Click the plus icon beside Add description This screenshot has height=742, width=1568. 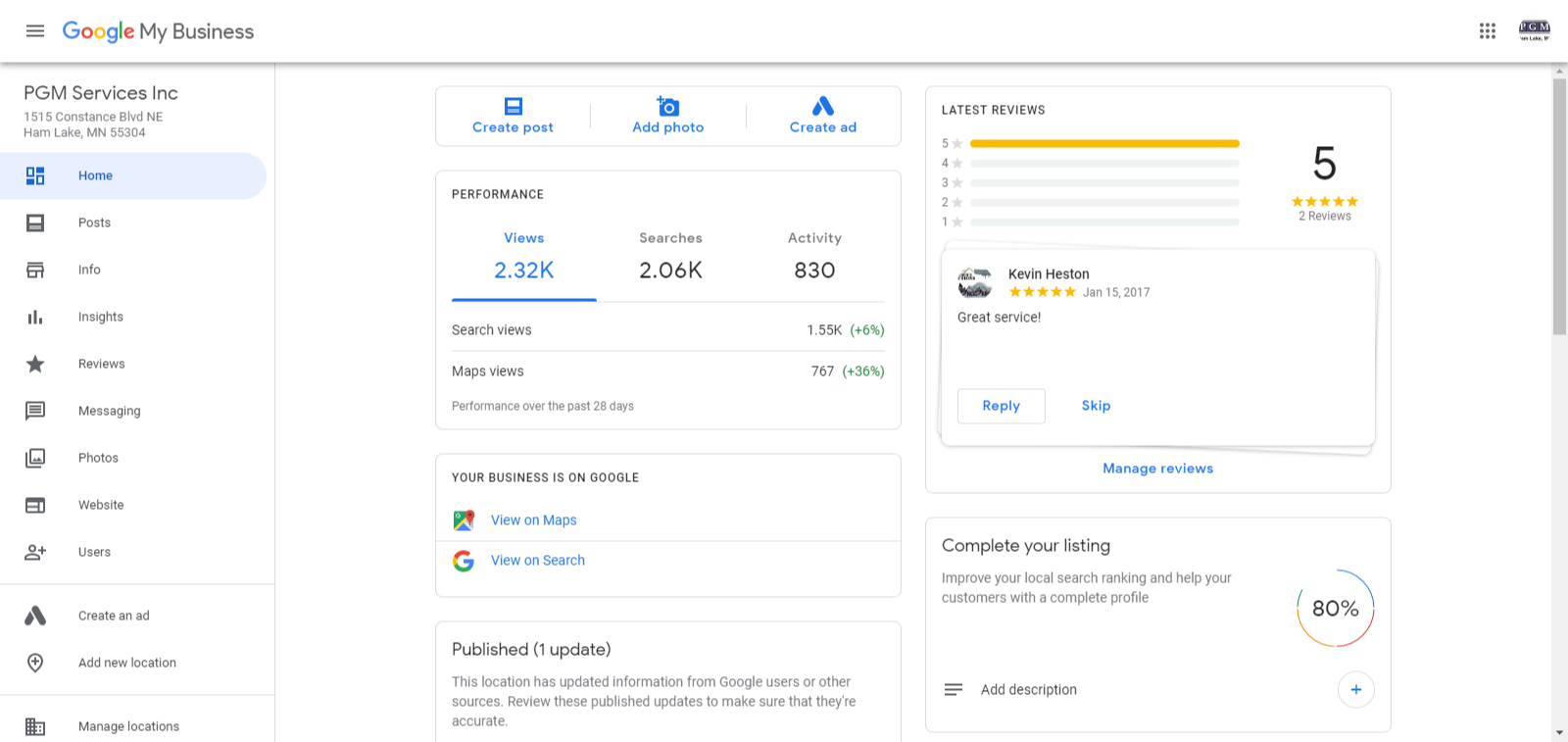[x=1356, y=690]
